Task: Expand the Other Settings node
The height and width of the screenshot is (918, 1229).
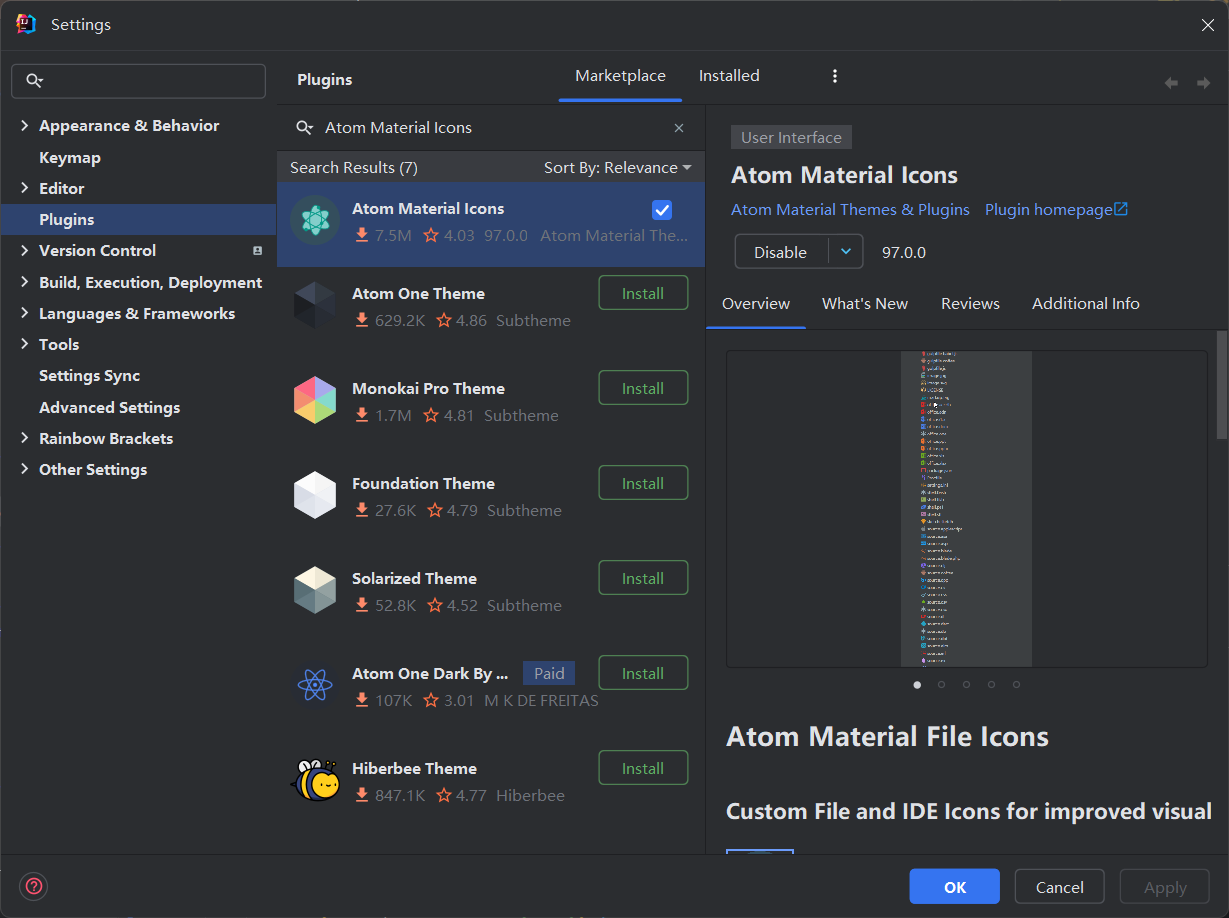Action: [25, 470]
